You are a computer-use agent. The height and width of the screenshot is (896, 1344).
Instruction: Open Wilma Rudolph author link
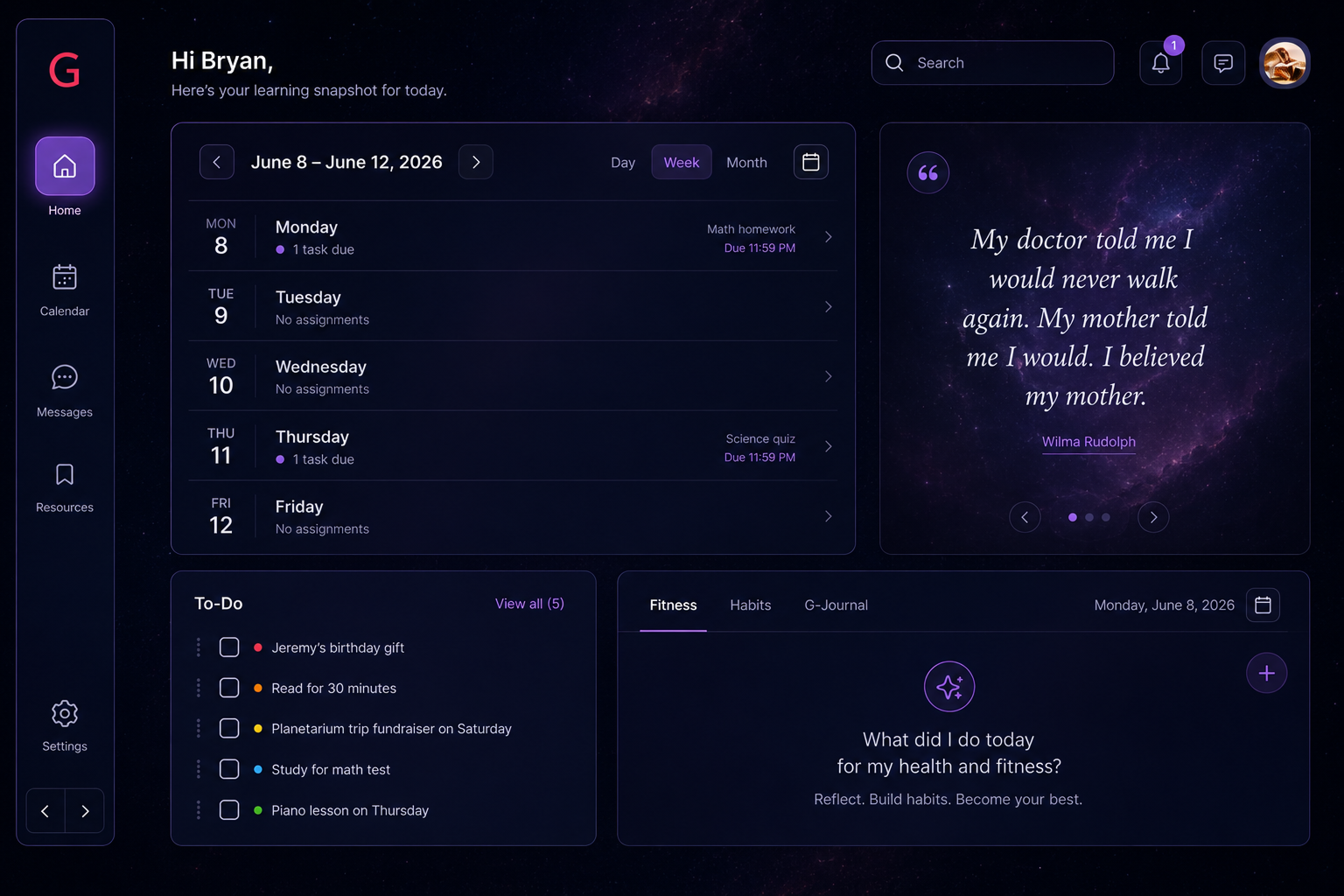pos(1088,442)
